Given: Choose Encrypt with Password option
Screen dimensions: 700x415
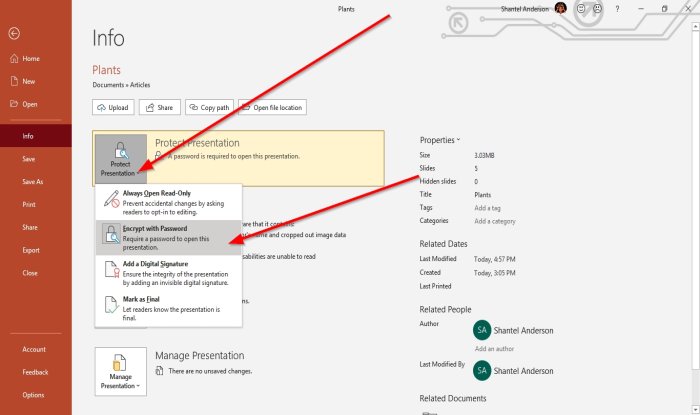Looking at the screenshot, I should (169, 237).
